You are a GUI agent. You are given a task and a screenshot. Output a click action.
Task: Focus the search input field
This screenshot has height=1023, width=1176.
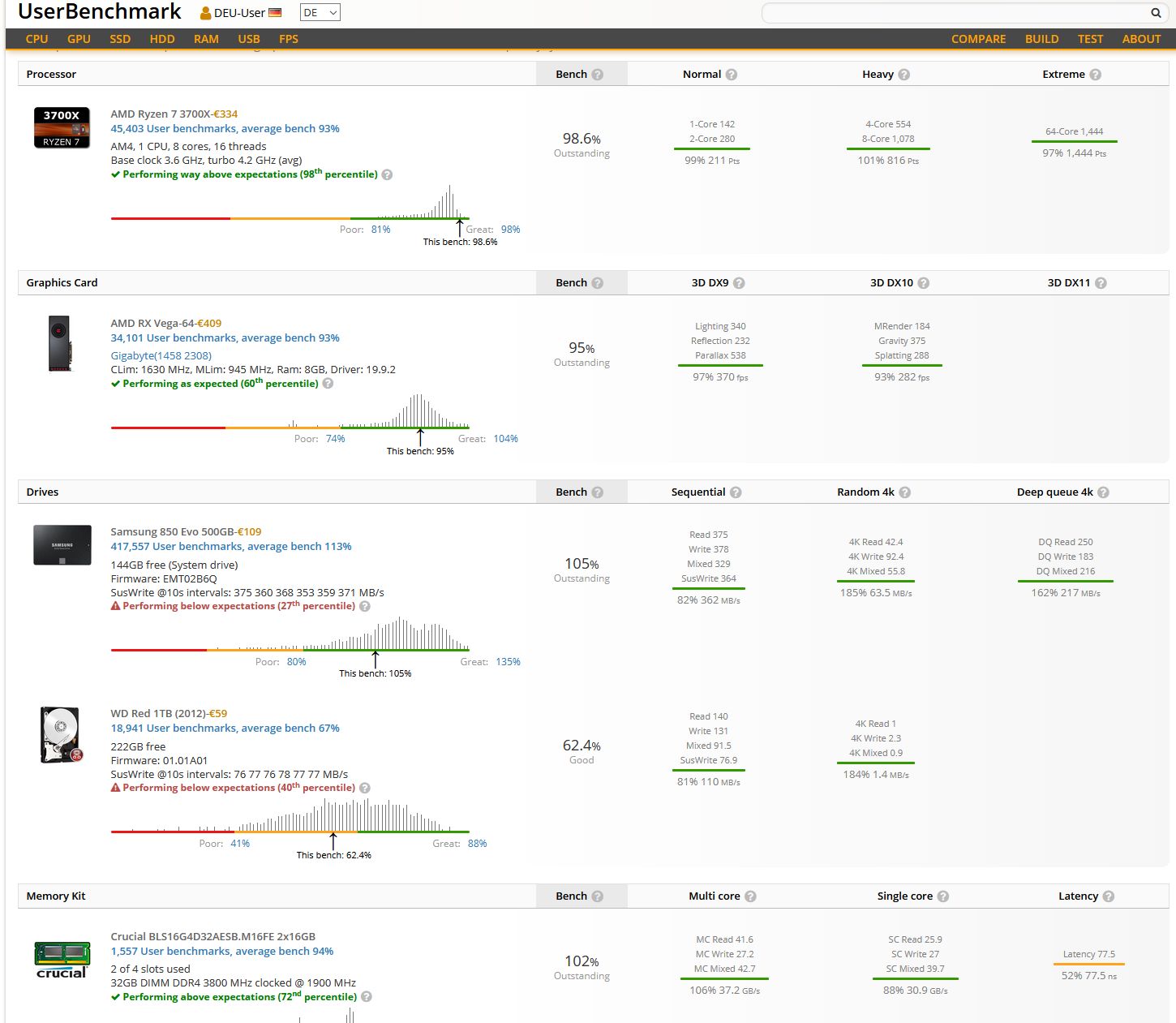pyautogui.click(x=957, y=13)
